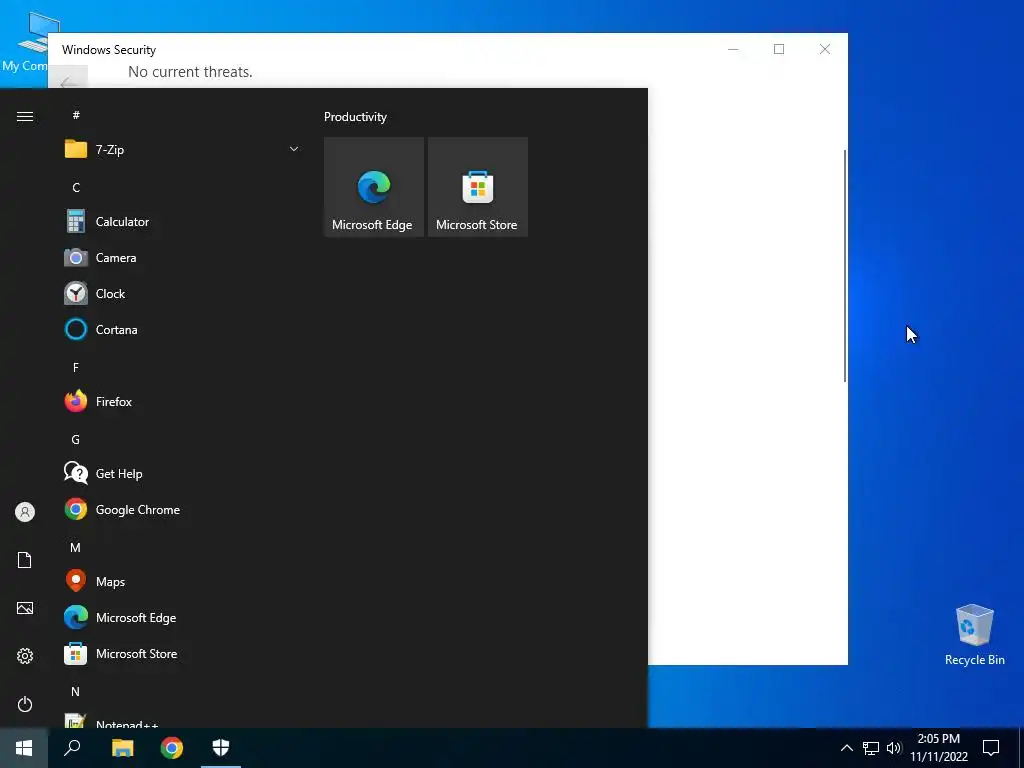Open the Clock app

183,293
